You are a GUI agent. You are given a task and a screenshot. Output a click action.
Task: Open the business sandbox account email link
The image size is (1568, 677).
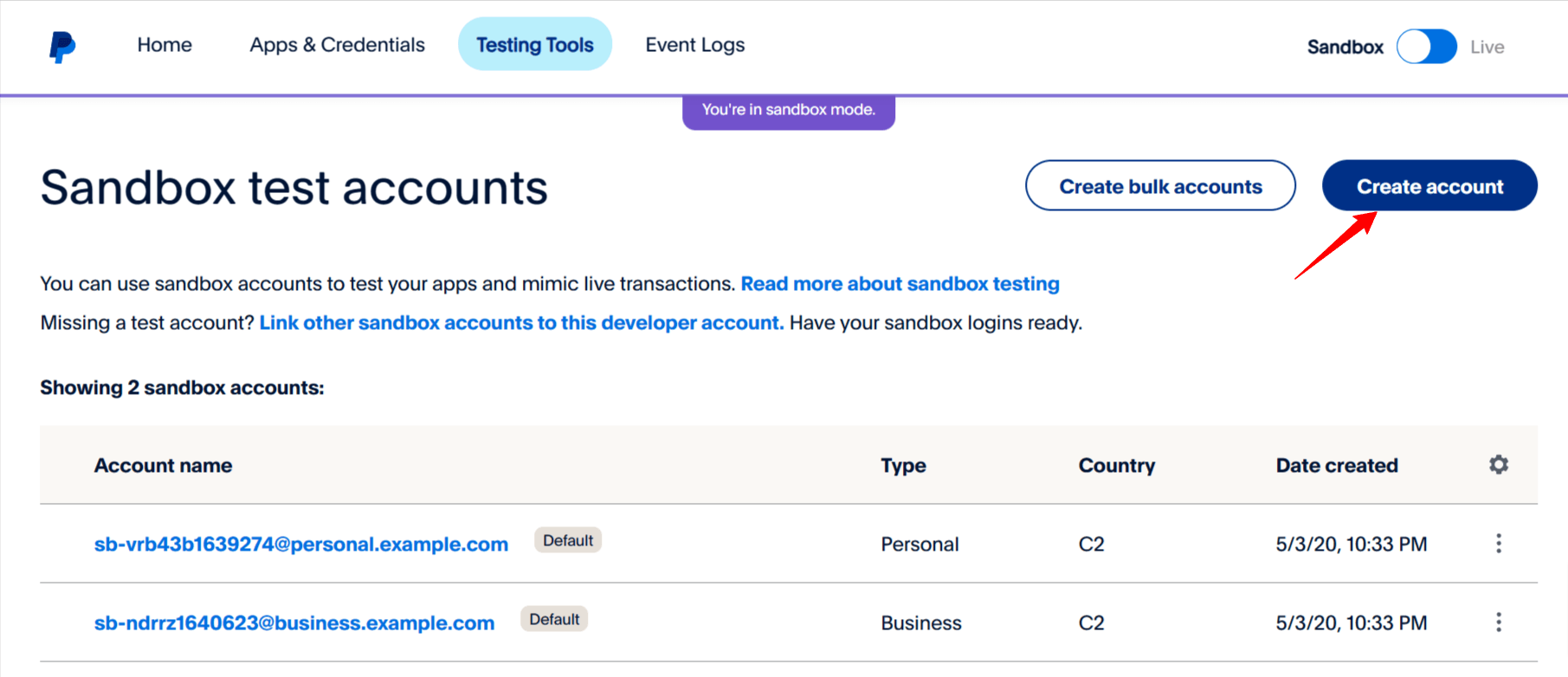(x=294, y=623)
